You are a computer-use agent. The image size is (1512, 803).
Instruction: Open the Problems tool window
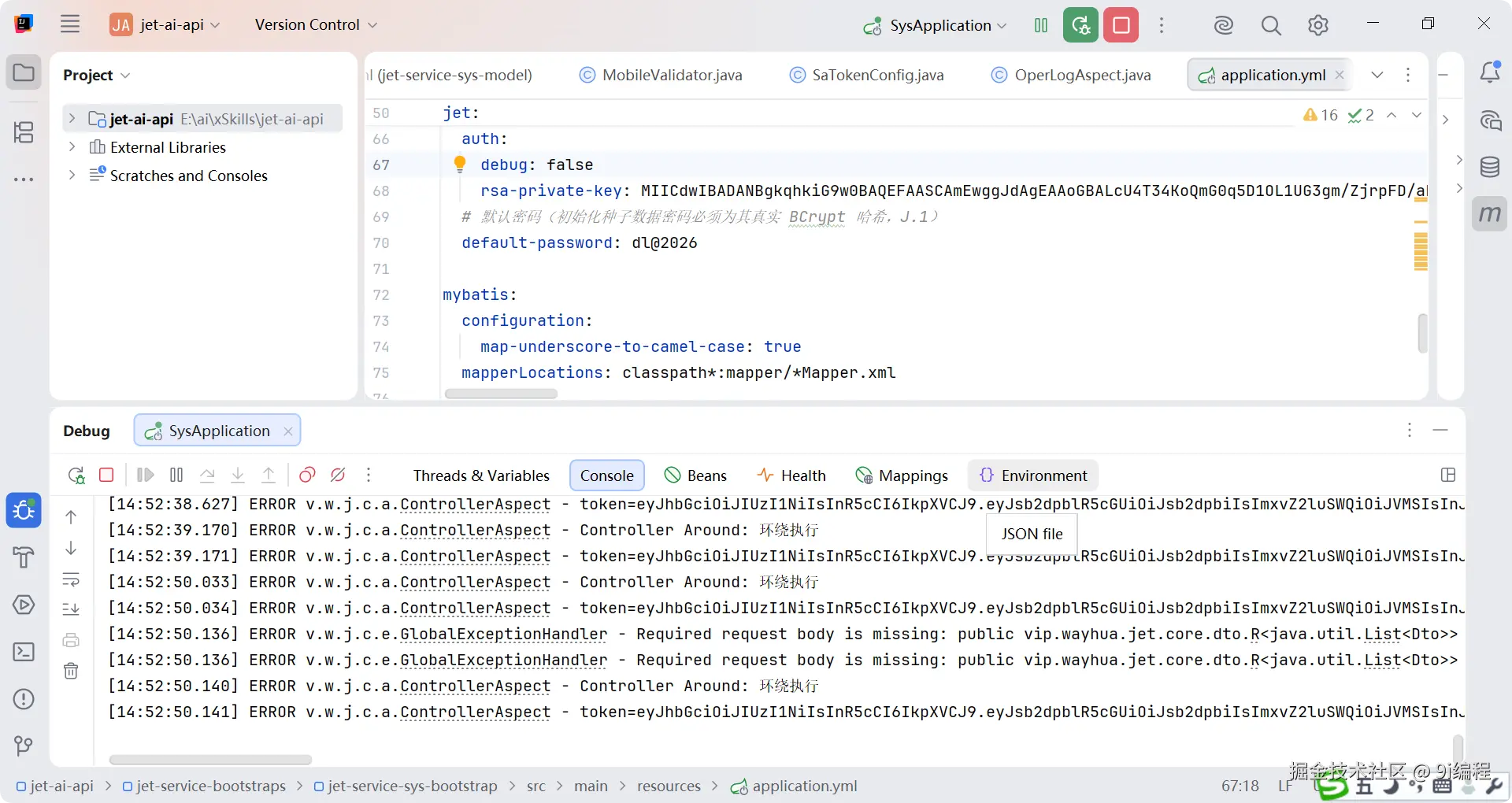[24, 699]
